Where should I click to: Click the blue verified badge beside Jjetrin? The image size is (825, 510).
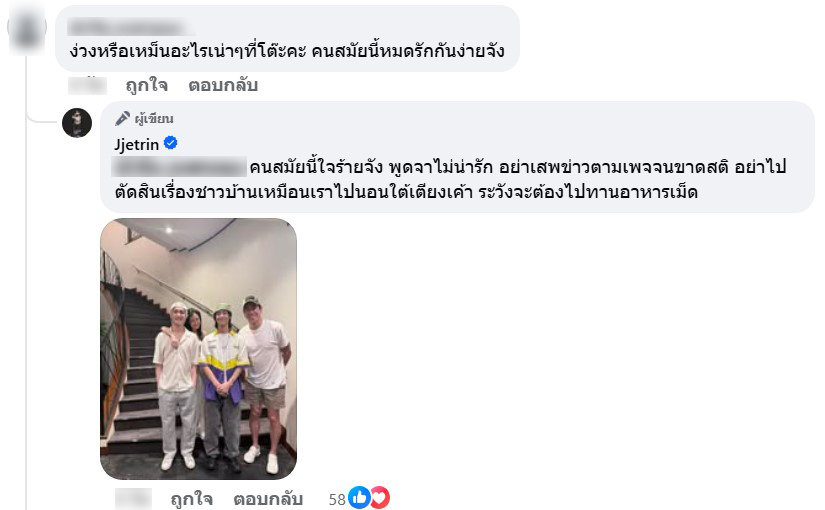[x=170, y=143]
